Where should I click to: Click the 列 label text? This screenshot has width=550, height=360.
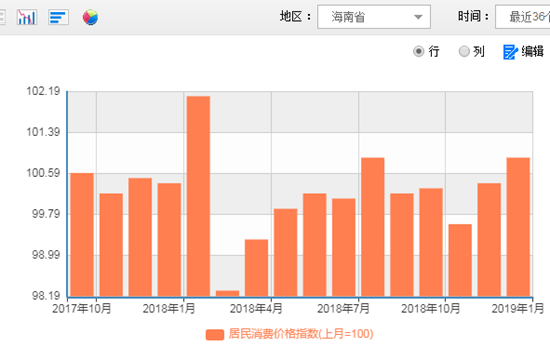pyautogui.click(x=479, y=52)
